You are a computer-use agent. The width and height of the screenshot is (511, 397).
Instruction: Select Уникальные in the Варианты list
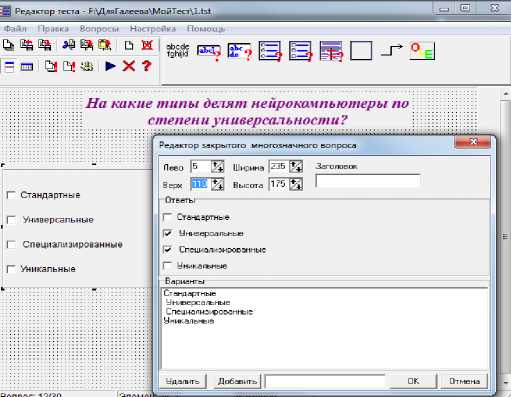189,321
